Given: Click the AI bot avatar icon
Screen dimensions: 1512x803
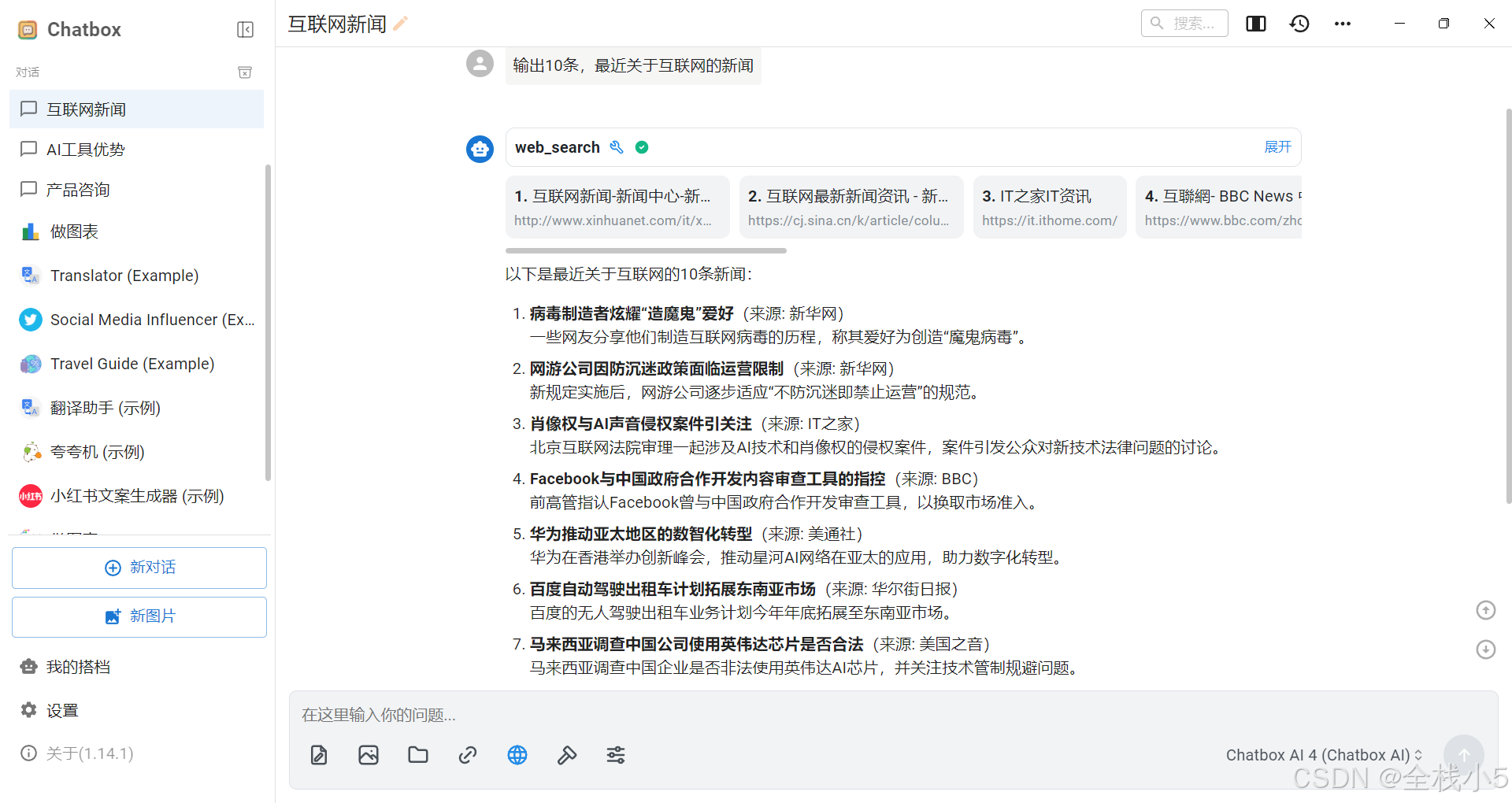Looking at the screenshot, I should (x=480, y=149).
